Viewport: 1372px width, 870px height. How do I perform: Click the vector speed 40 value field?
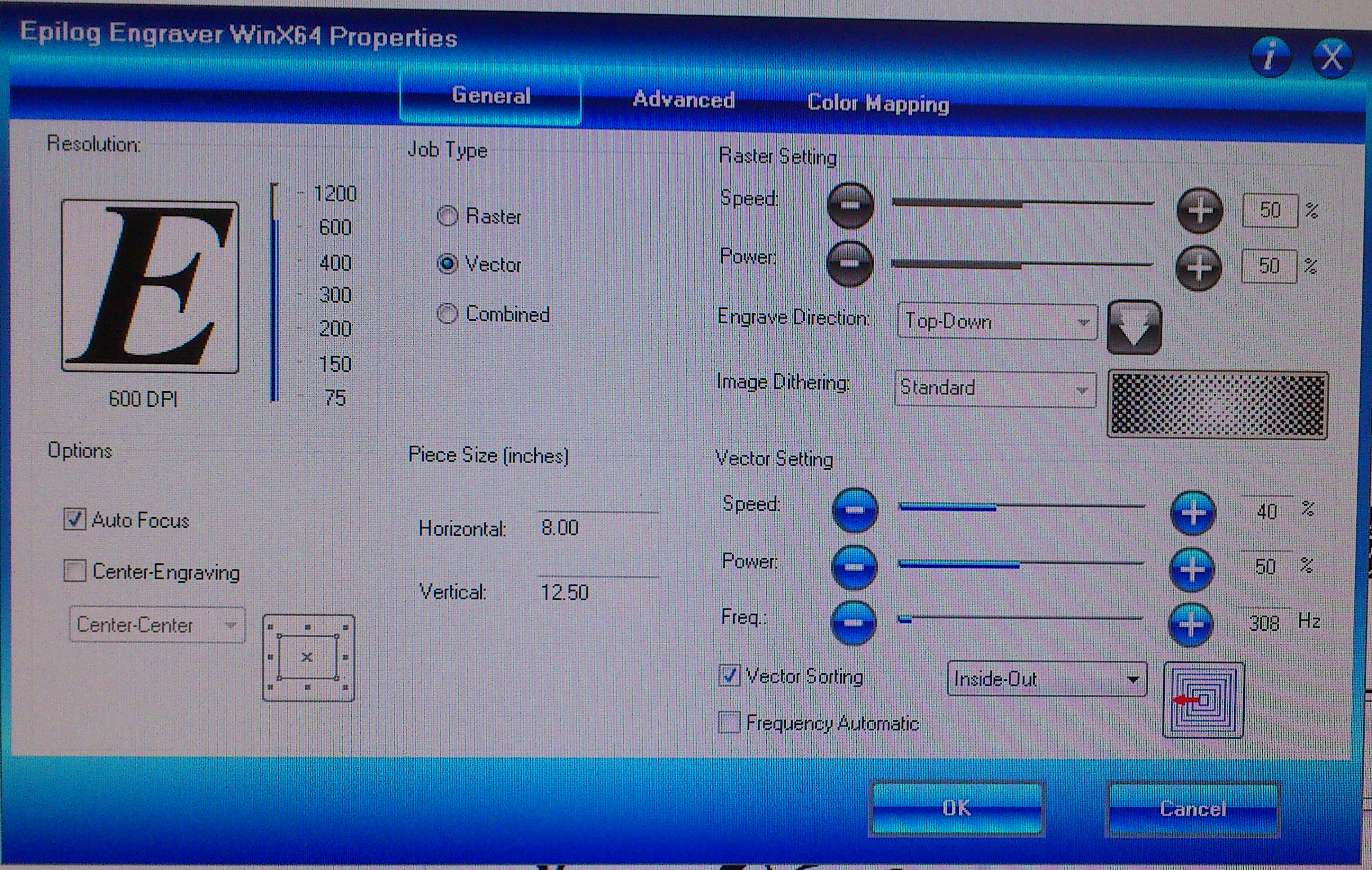(1267, 511)
